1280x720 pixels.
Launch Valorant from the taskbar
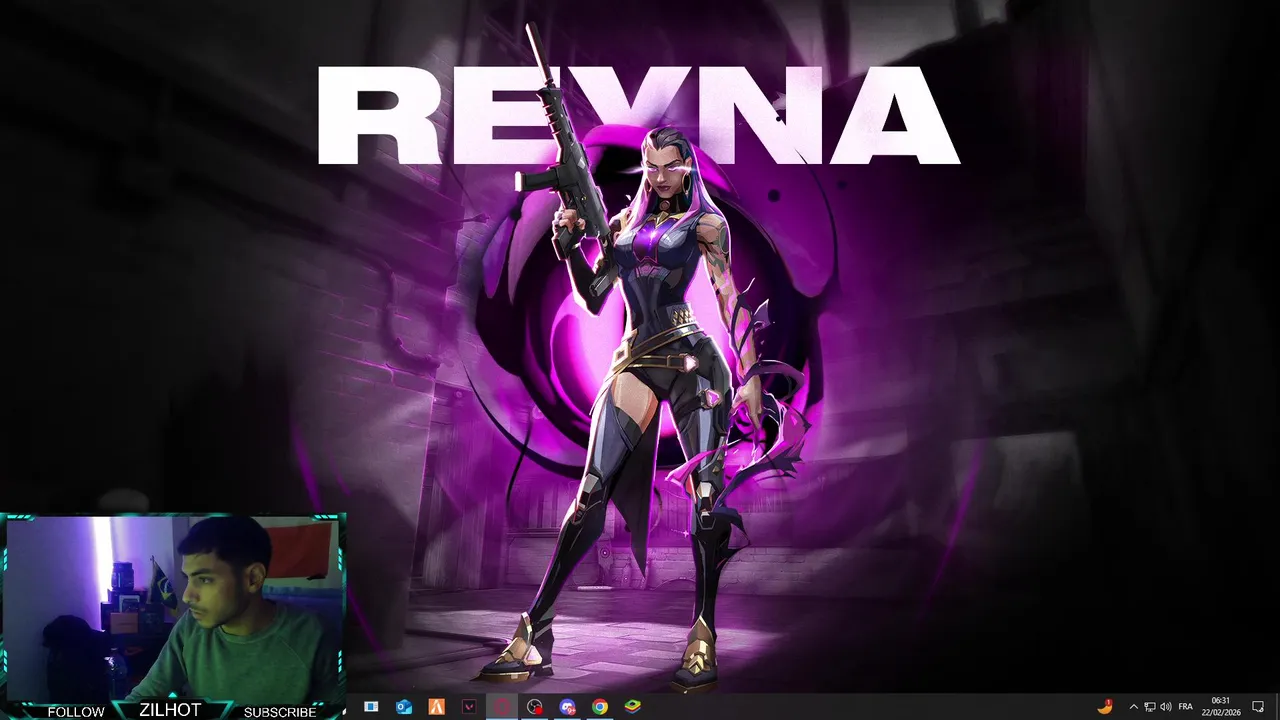click(x=469, y=707)
